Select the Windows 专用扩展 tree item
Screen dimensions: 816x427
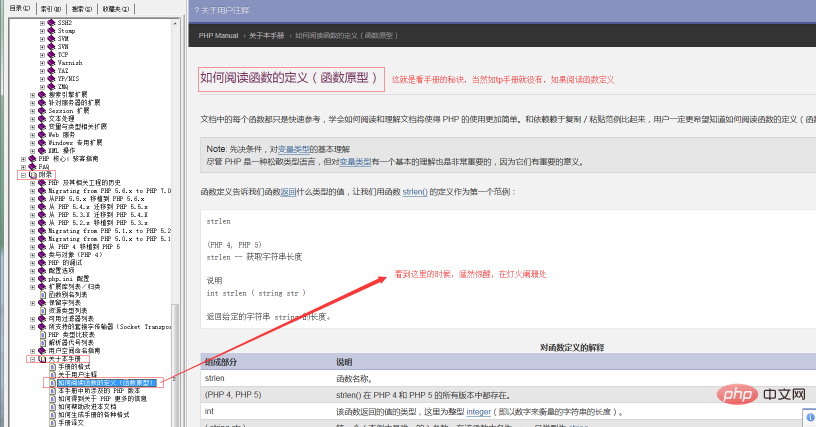[x=75, y=143]
